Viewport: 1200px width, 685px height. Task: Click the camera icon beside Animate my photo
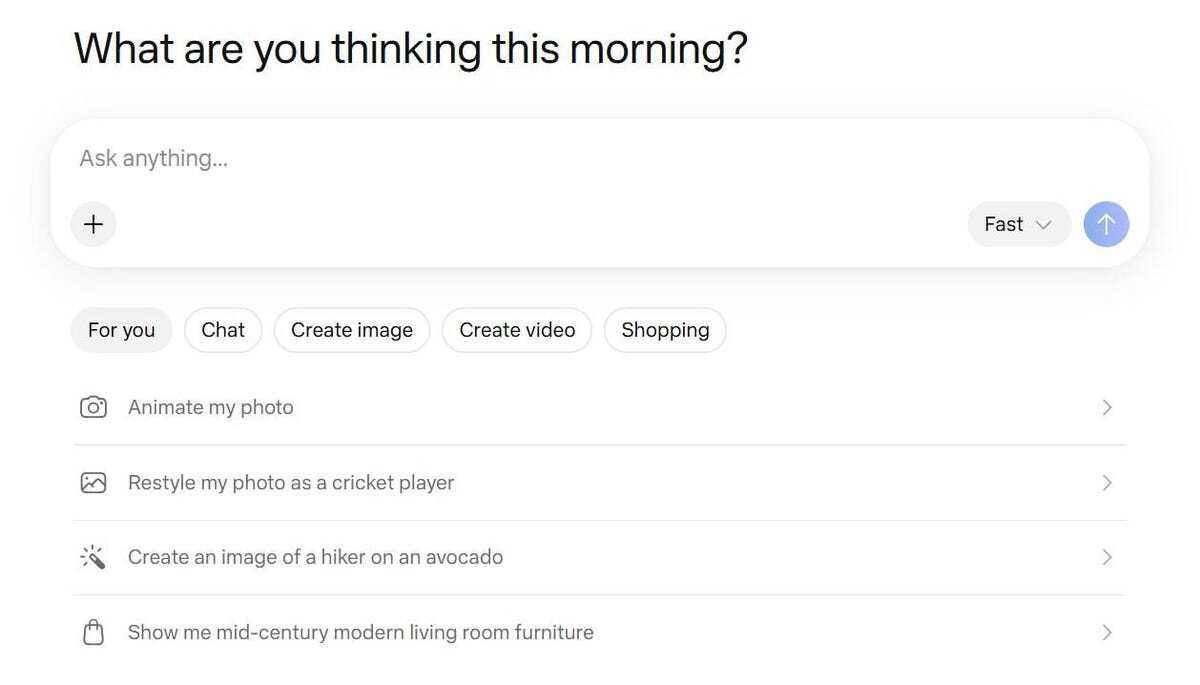(x=93, y=406)
